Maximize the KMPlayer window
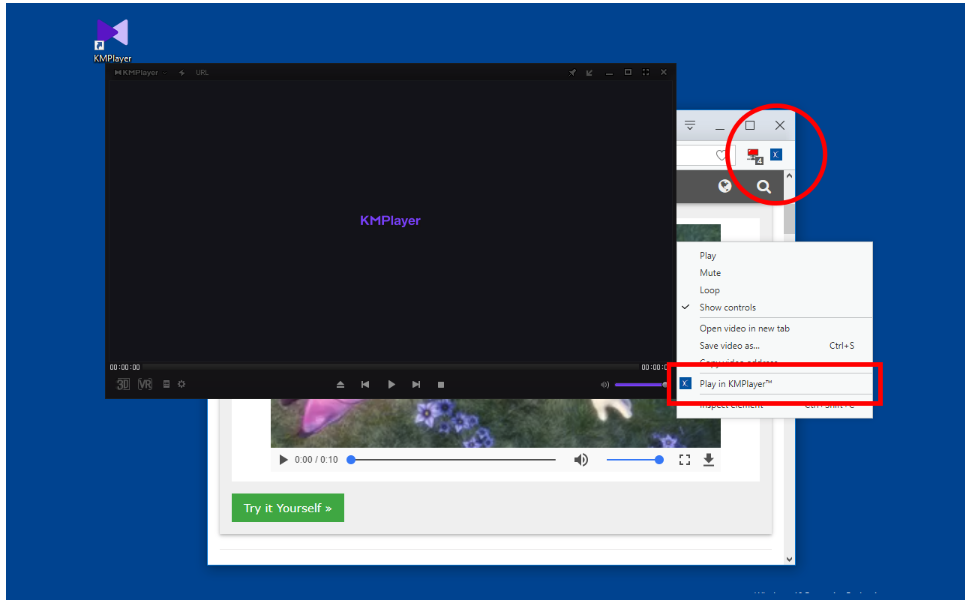 (x=628, y=72)
